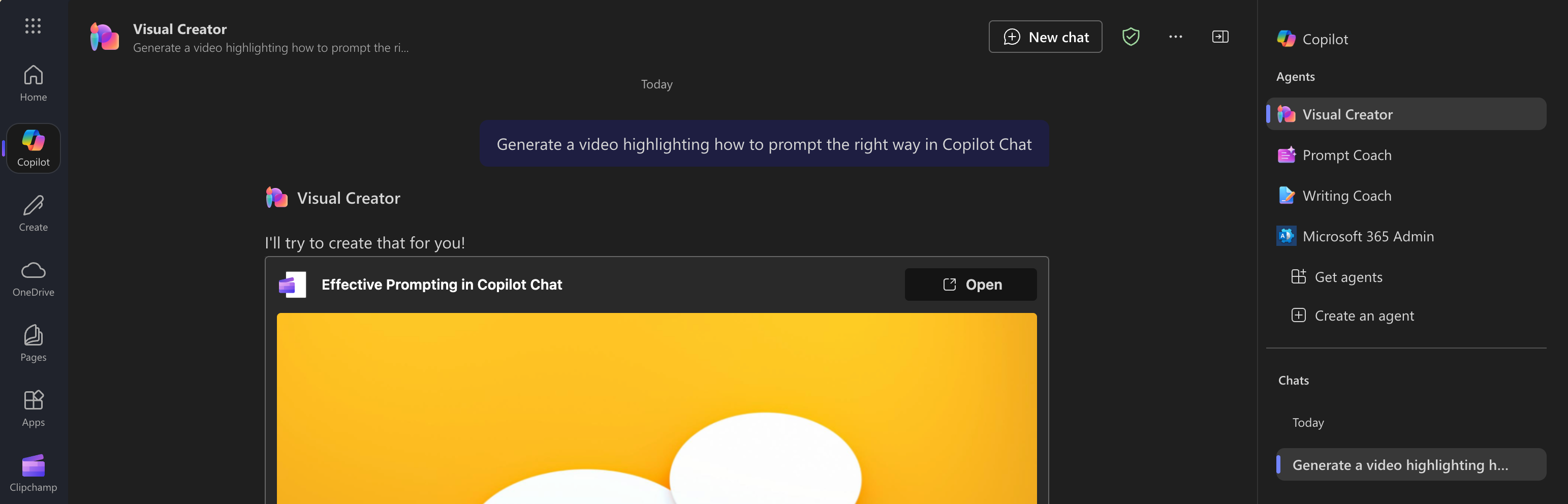Click the 'Visual Creator' header title text
The height and width of the screenshot is (504, 1568).
pos(179,29)
